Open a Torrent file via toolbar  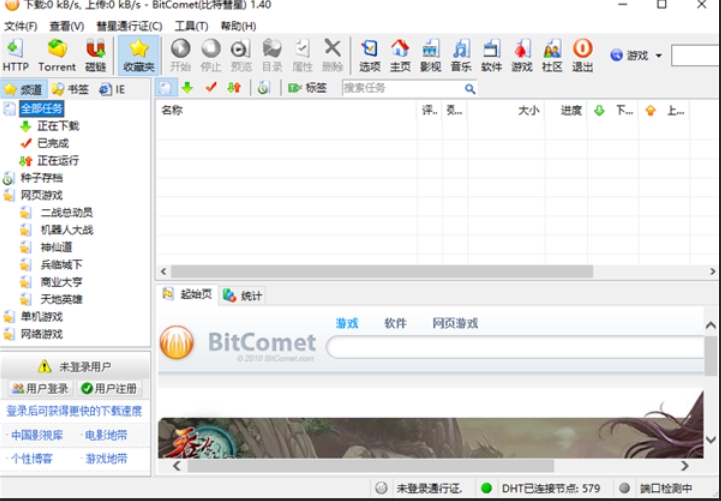point(57,55)
